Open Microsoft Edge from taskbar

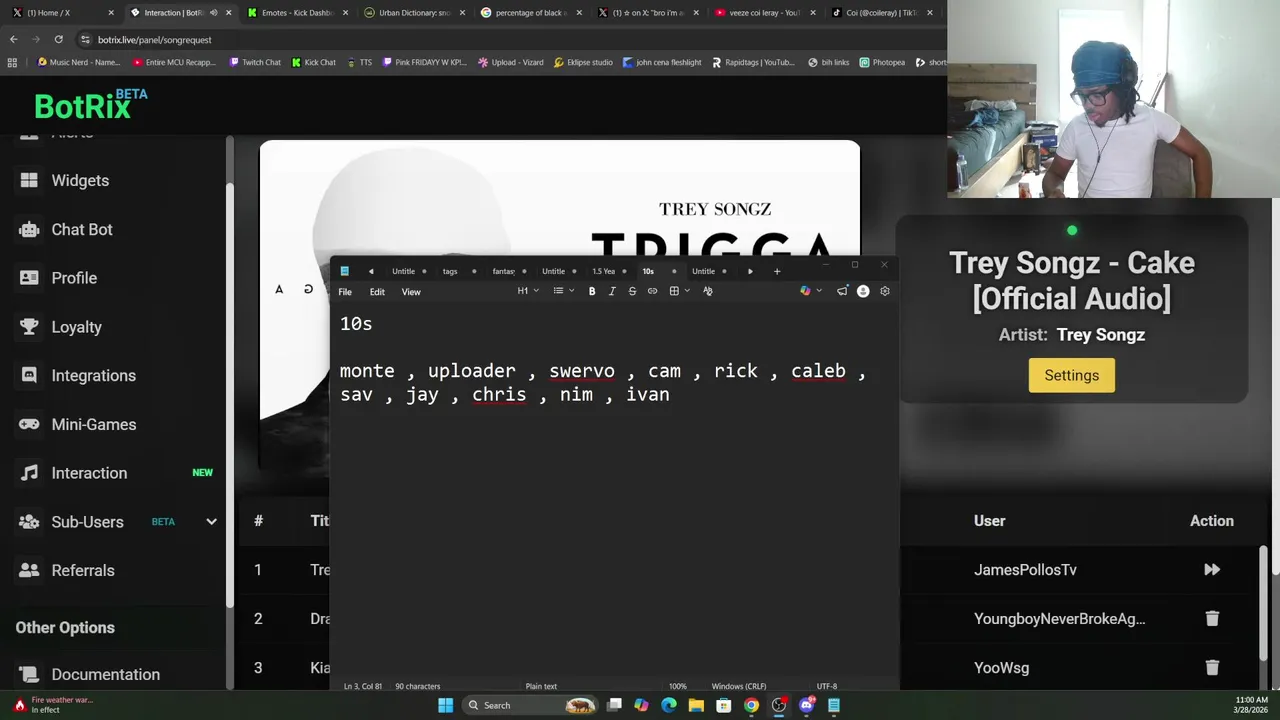pos(668,705)
